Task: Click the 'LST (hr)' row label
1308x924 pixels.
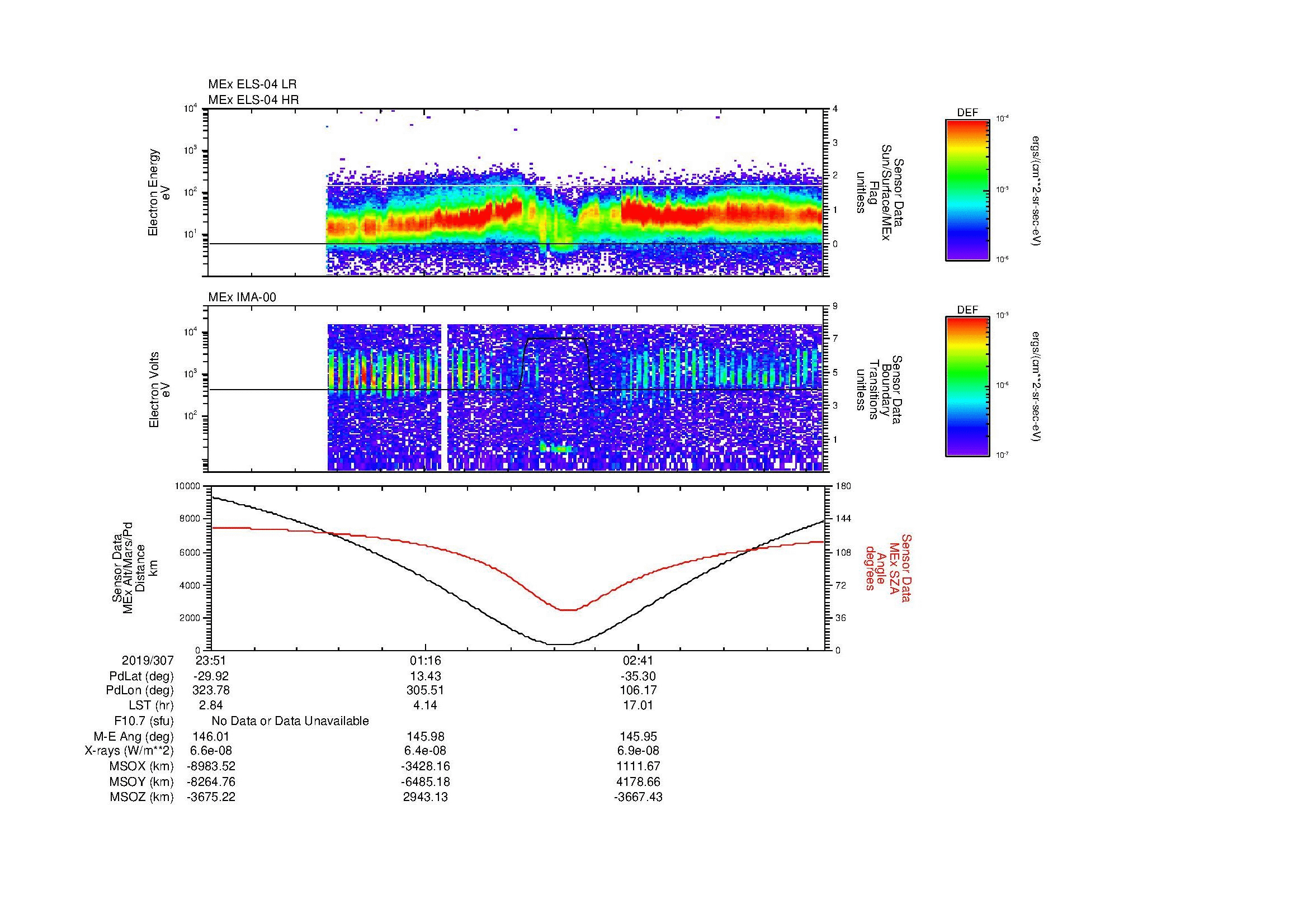Action: [151, 705]
